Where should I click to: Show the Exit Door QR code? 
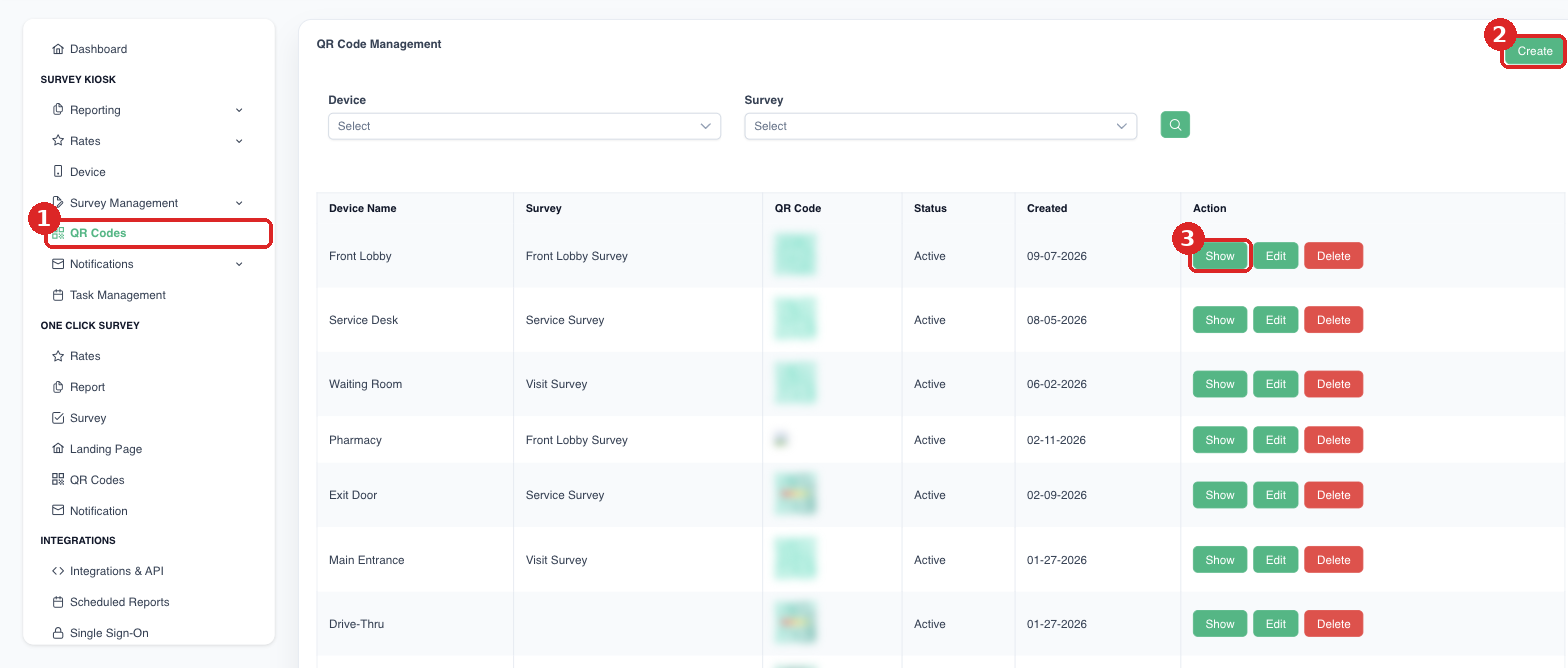(x=1220, y=495)
